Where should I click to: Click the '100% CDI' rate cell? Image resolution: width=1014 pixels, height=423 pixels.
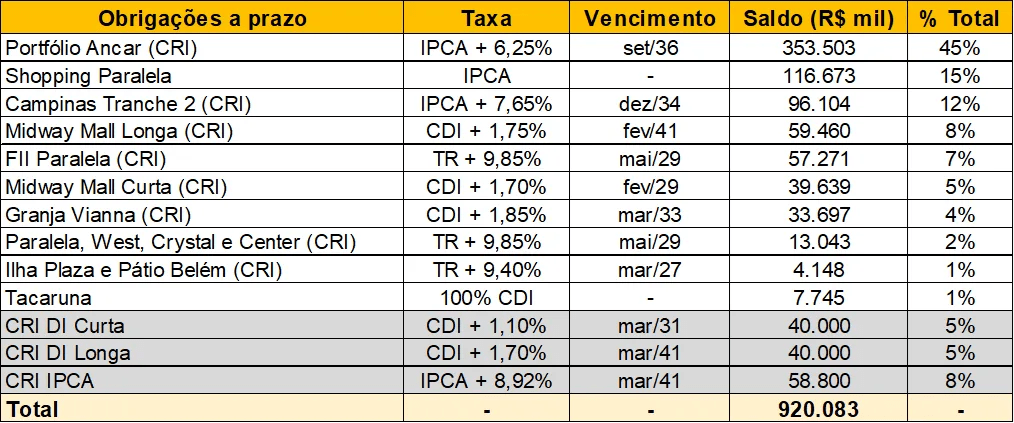487,297
